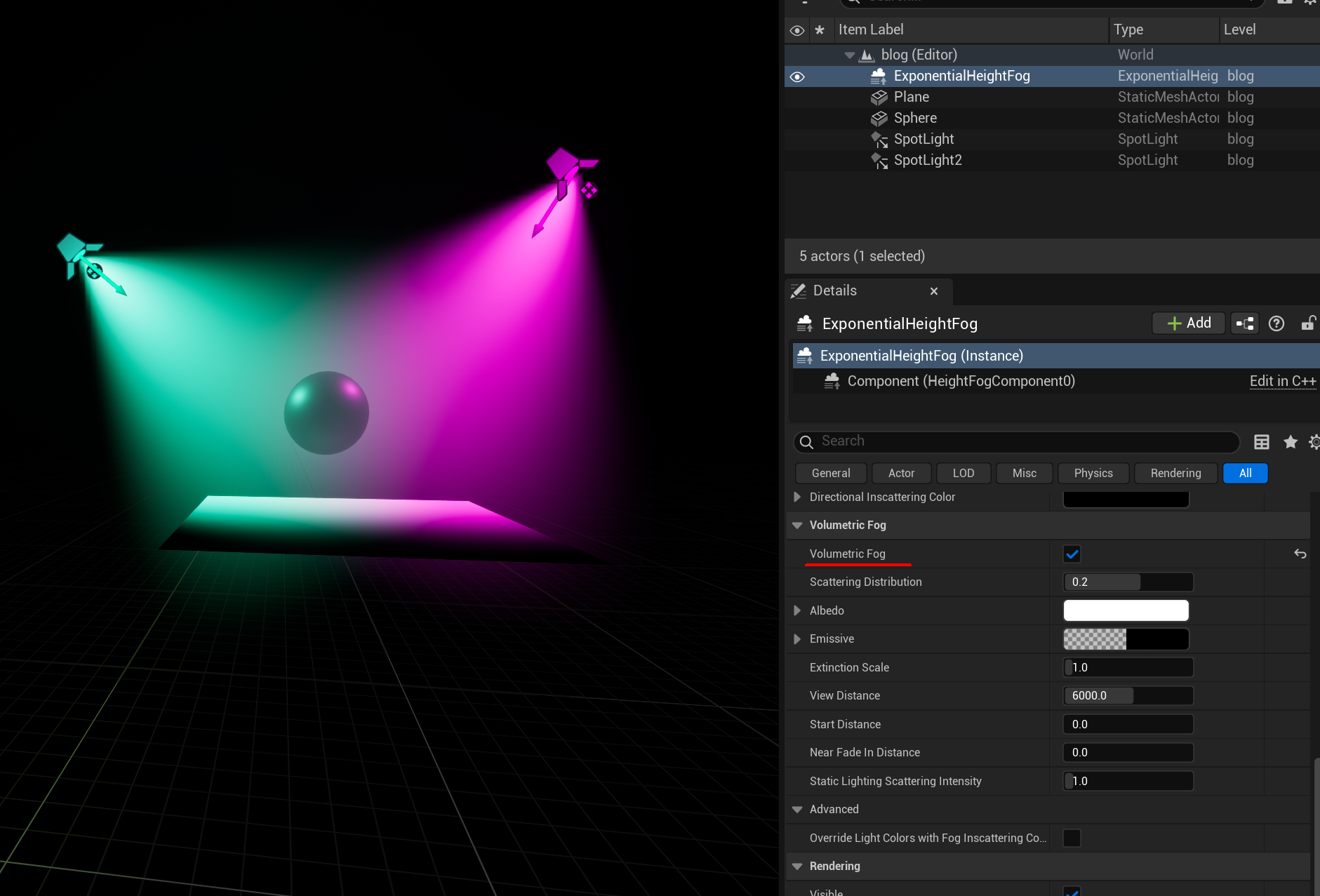Click the Add component button
Image resolution: width=1320 pixels, height=896 pixels.
pos(1189,323)
